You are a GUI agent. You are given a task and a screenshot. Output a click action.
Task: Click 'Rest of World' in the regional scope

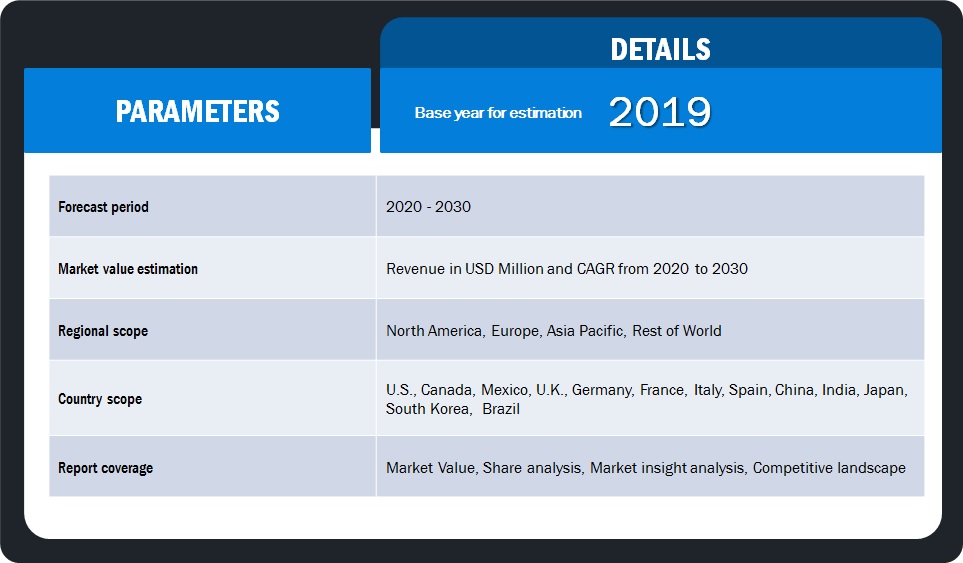[x=676, y=331]
